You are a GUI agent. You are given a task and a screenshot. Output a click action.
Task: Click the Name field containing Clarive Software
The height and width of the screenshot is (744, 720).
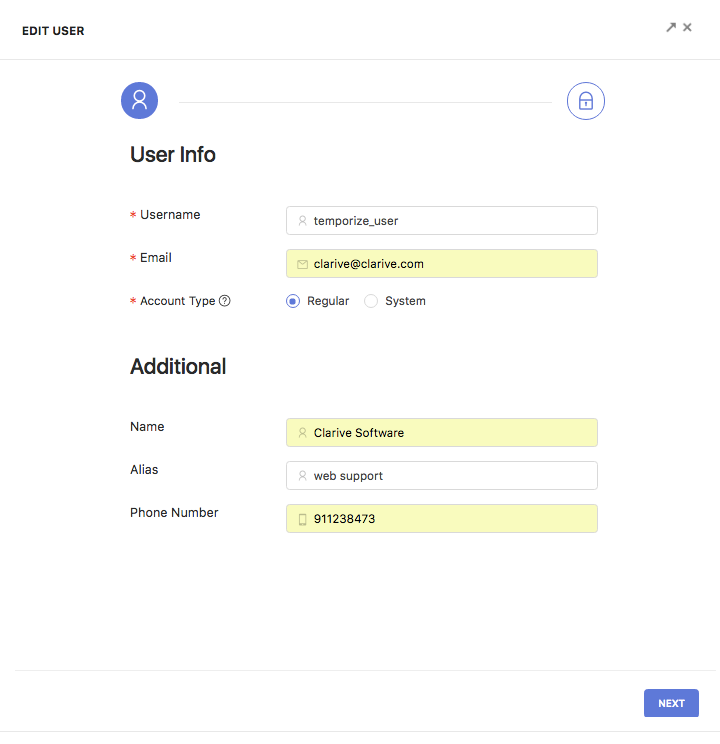(x=442, y=433)
